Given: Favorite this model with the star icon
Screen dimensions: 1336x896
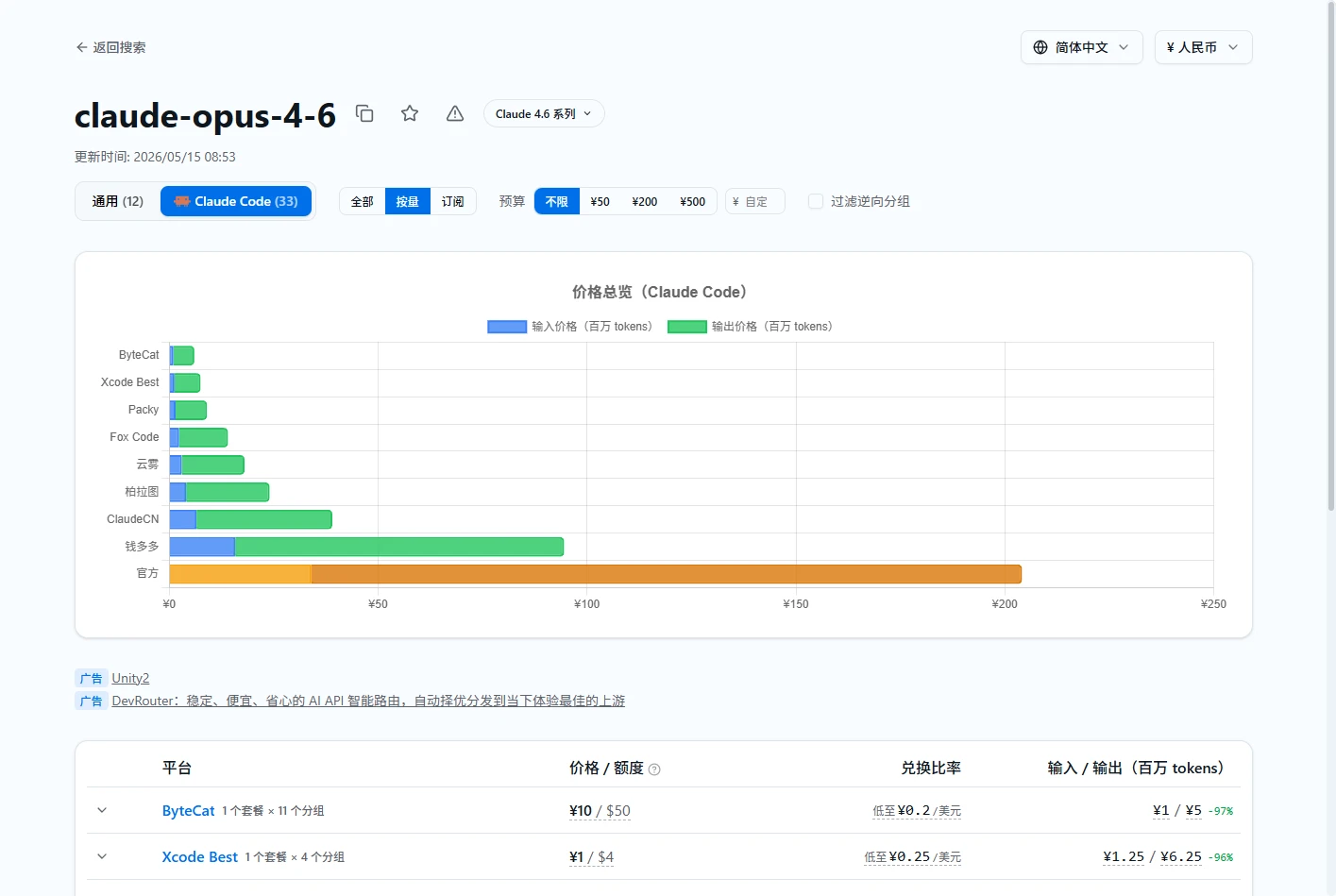Looking at the screenshot, I should click(410, 114).
